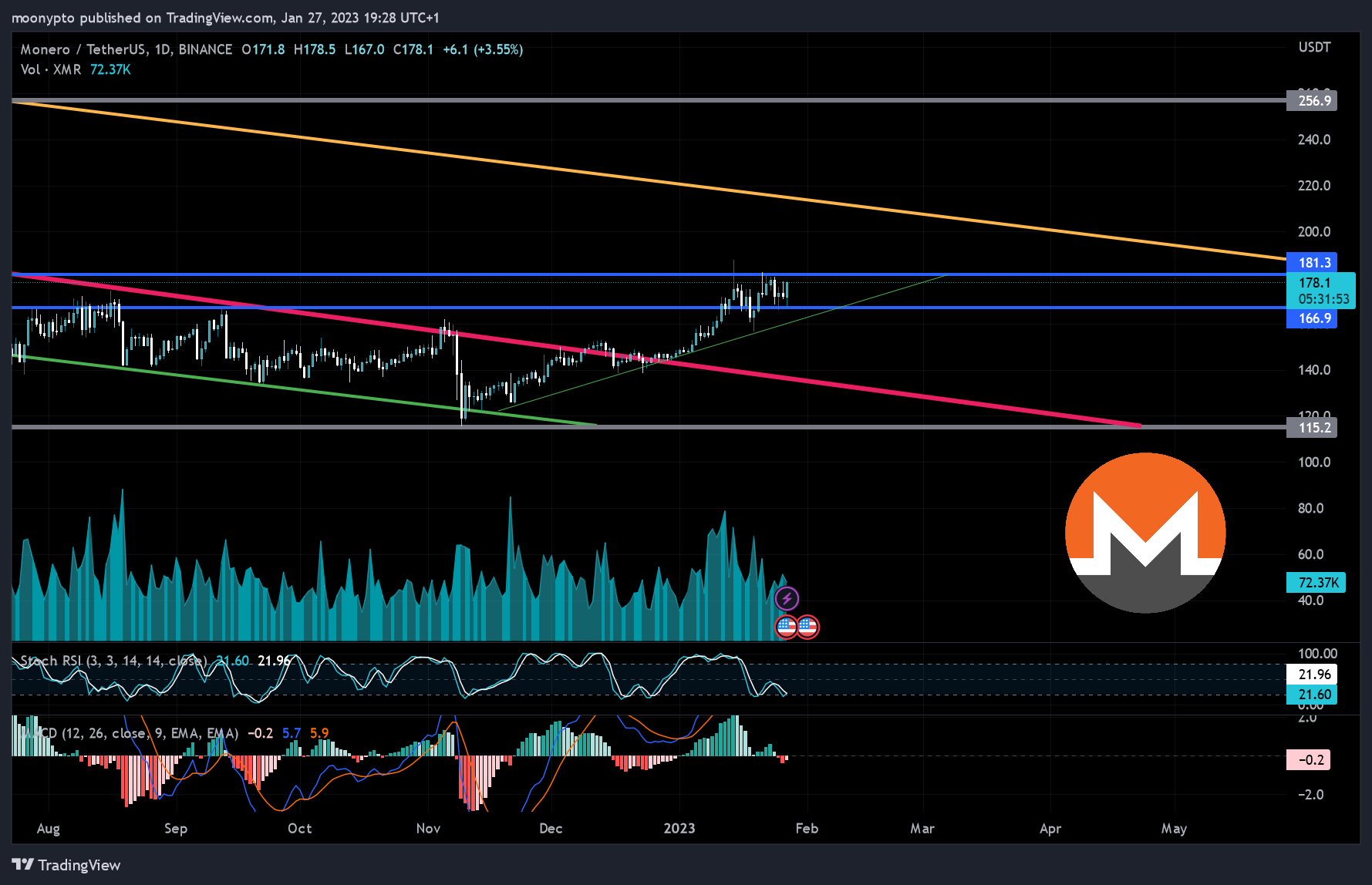
Task: Click the Apr label on time axis
Action: click(1050, 829)
